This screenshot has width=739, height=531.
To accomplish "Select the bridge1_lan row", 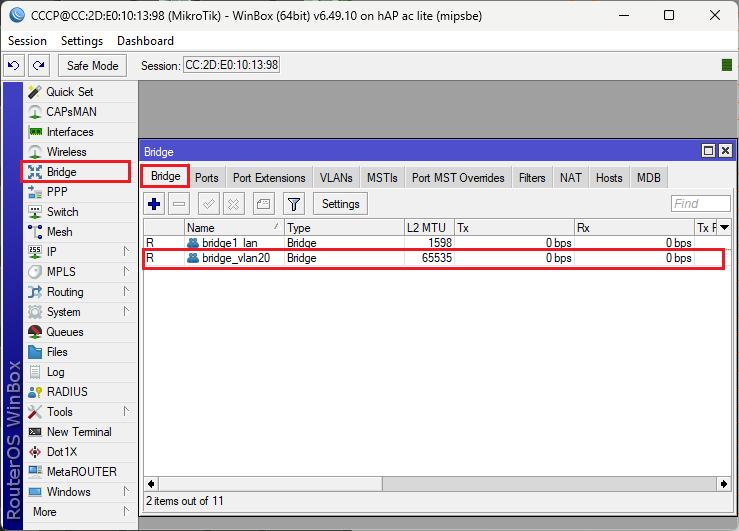I will tap(437, 243).
